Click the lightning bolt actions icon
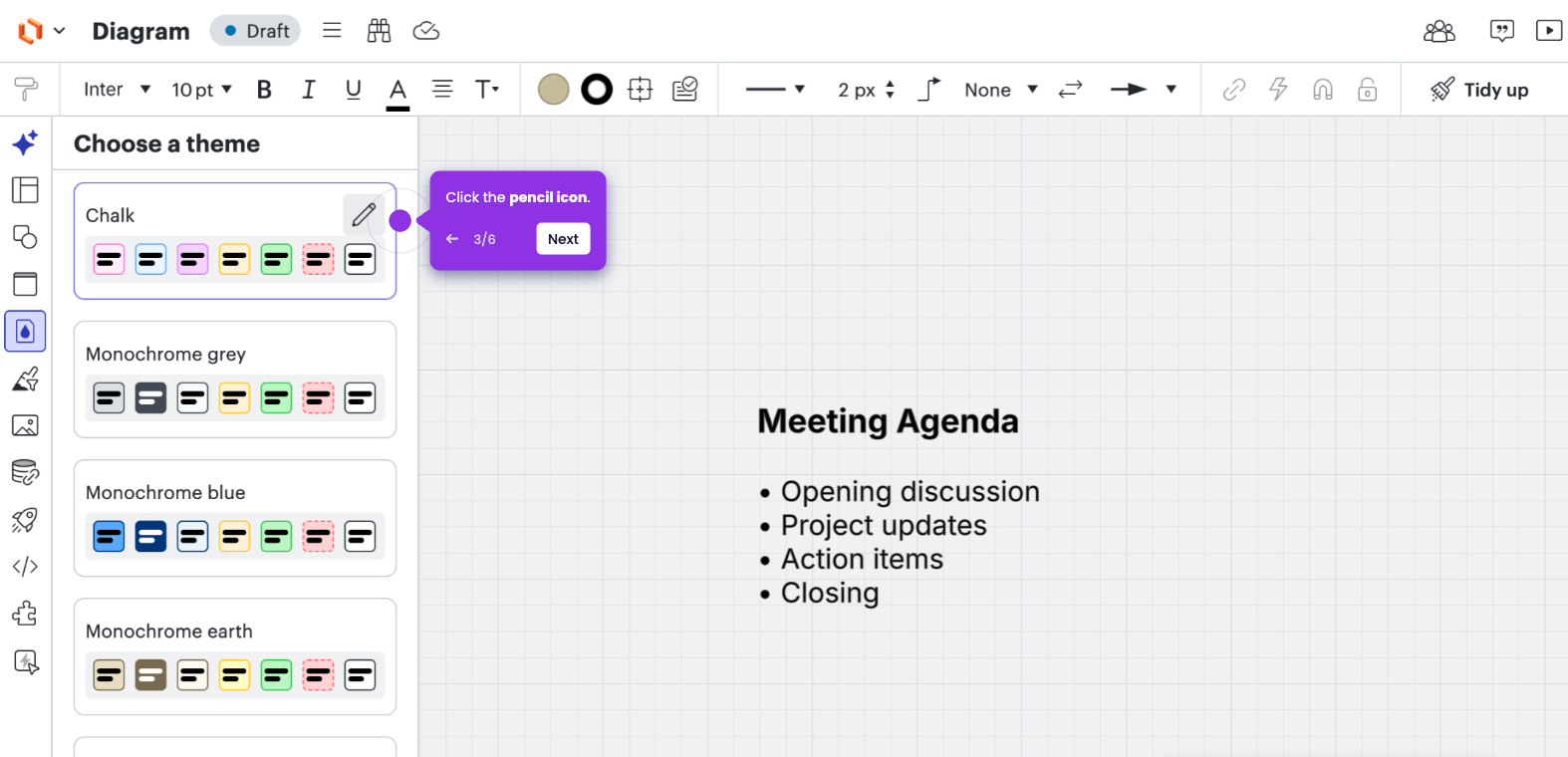Viewport: 1568px width, 757px height. click(1278, 90)
